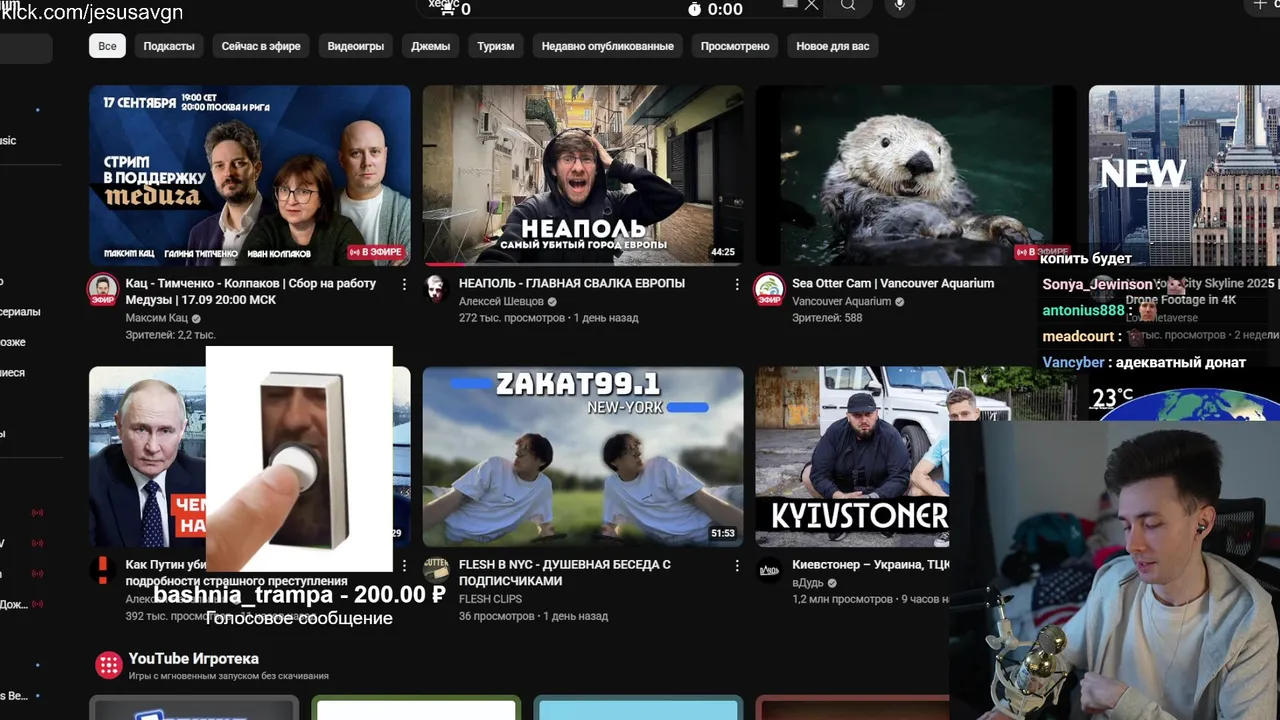
Task: Select the 'Новое для вас' chip
Action: (833, 46)
